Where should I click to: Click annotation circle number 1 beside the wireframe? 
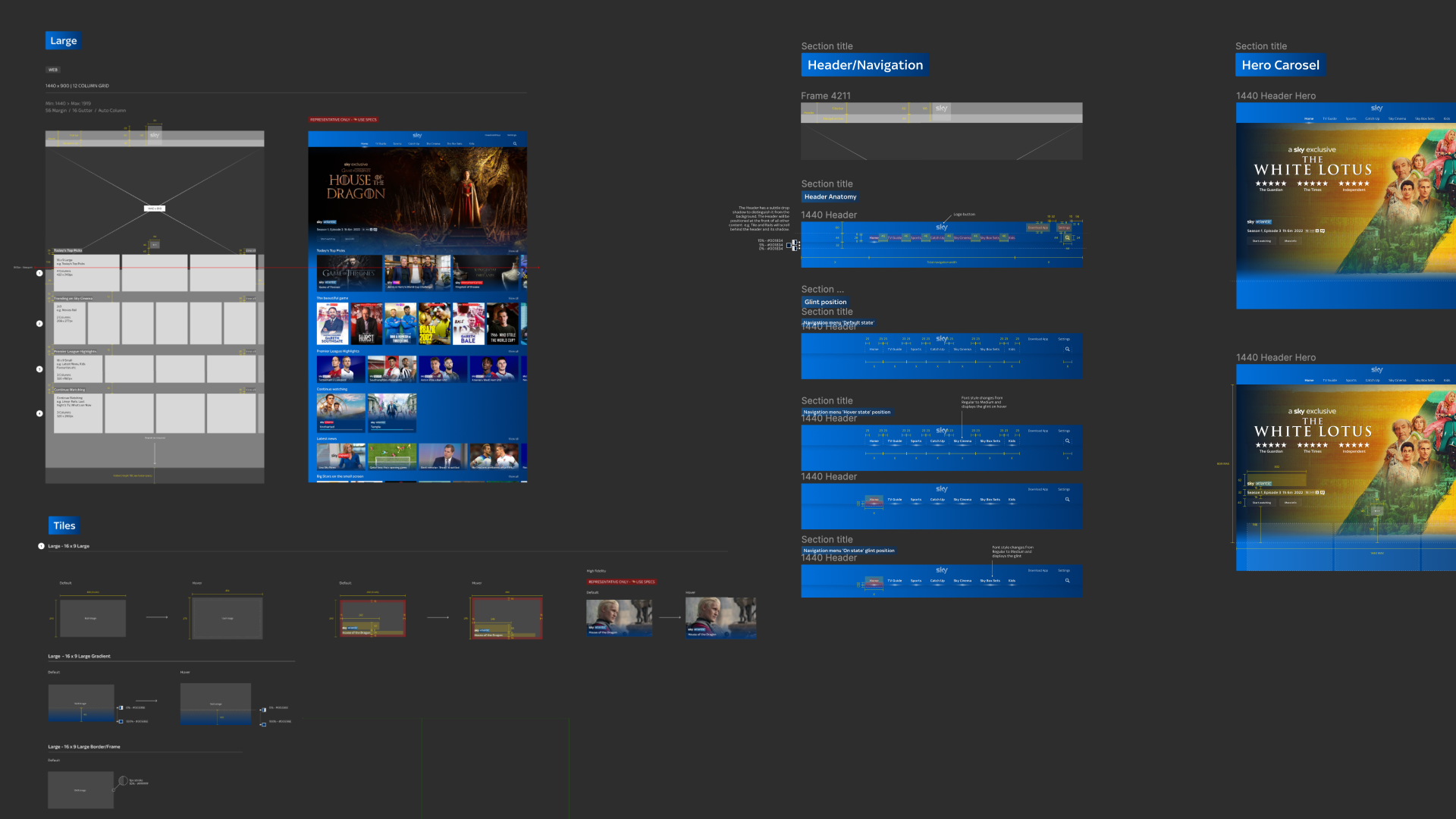tap(39, 273)
